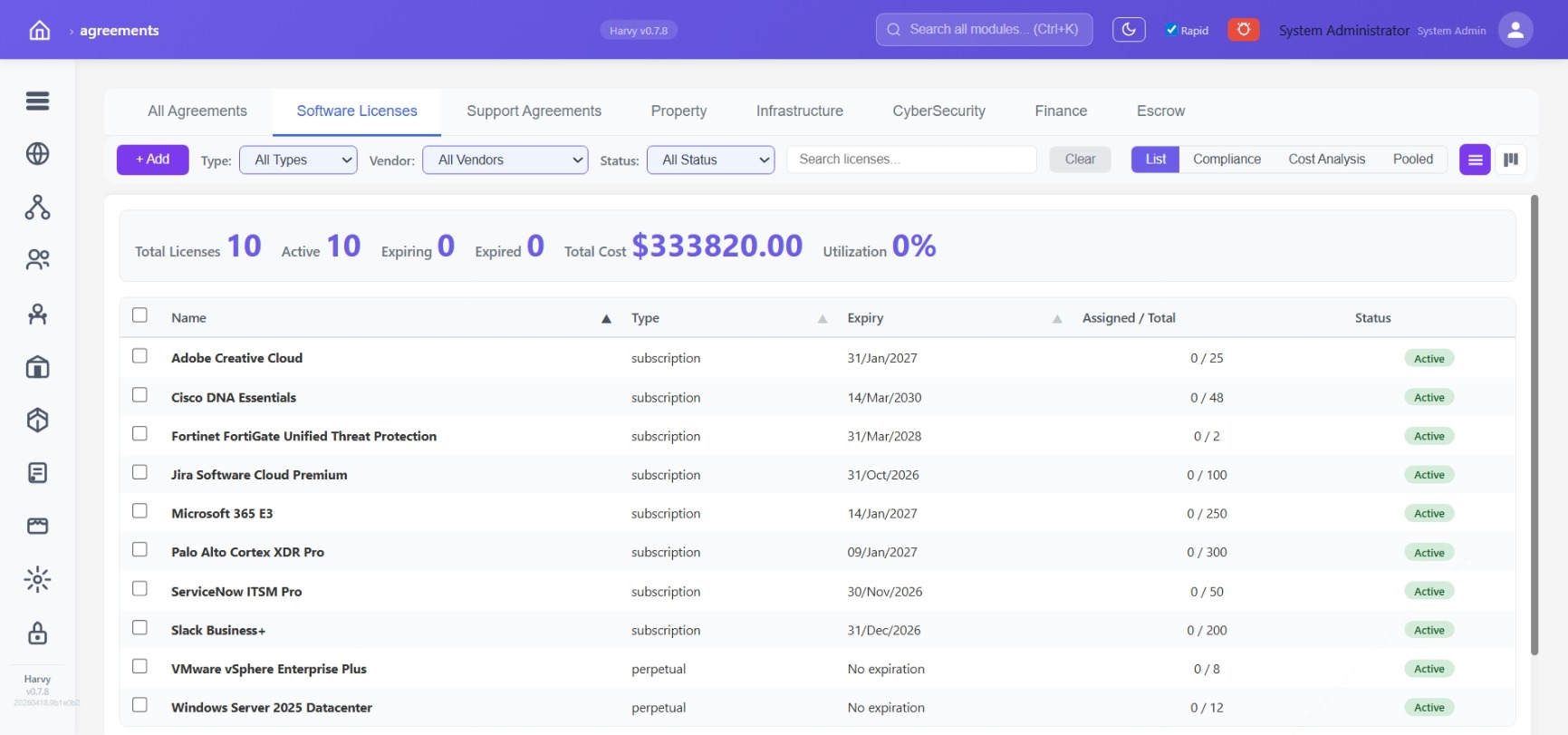Screen dimensions: 1568x735
Task: Open the Finance tab
Action: tap(1062, 111)
